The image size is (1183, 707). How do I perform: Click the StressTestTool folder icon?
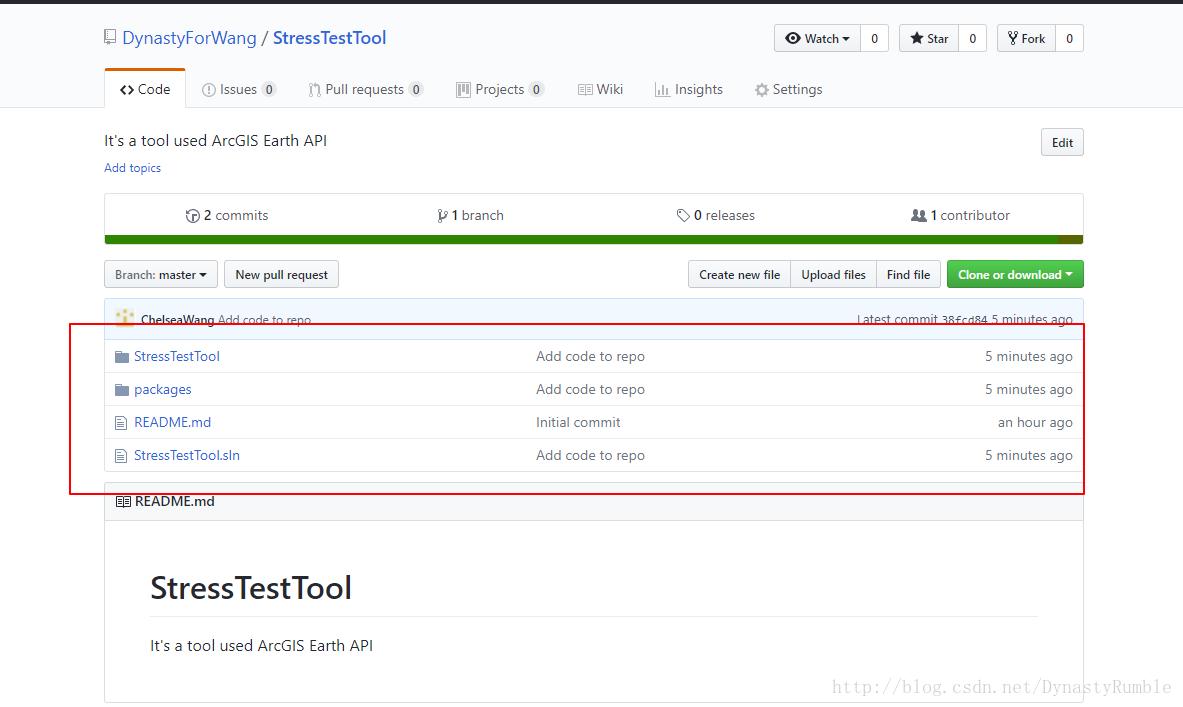coord(121,356)
